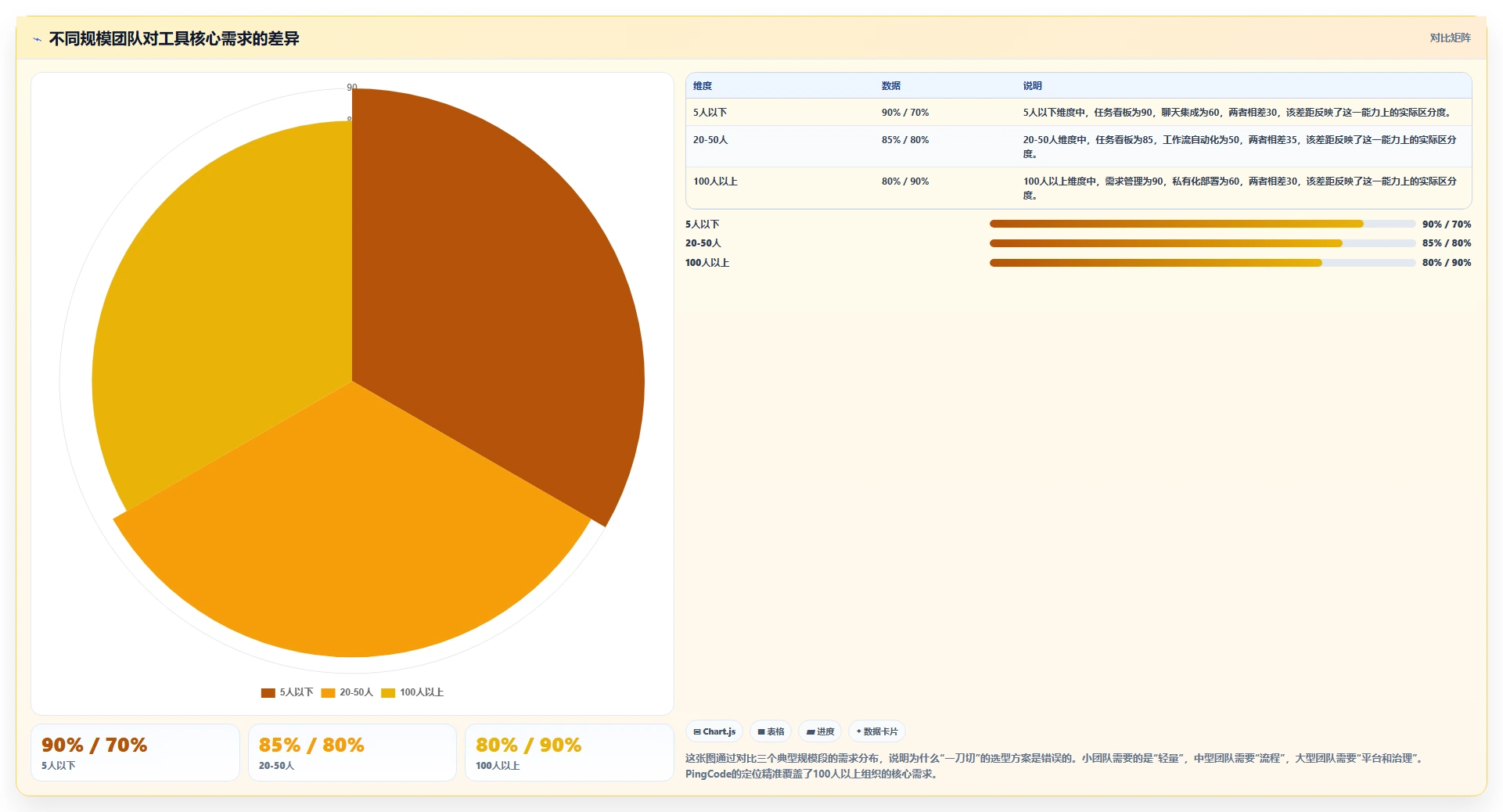Image resolution: width=1503 pixels, height=812 pixels.
Task: Click the 100人以上 description about 私有化部署
Action: pos(1240,189)
